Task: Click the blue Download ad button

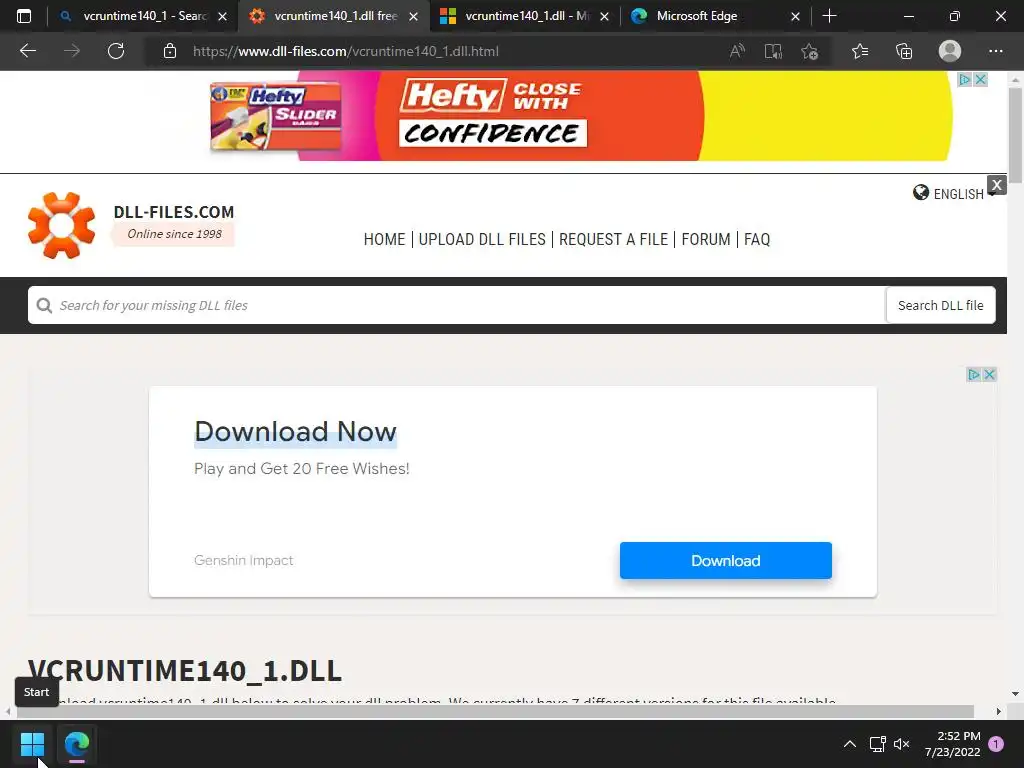Action: point(726,560)
